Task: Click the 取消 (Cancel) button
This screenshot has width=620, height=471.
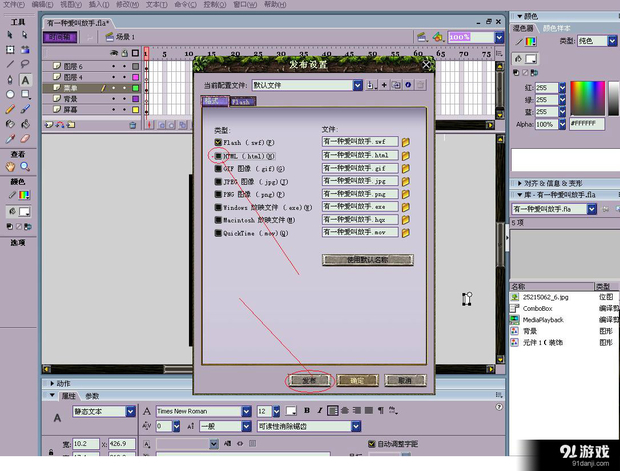Action: [x=404, y=381]
